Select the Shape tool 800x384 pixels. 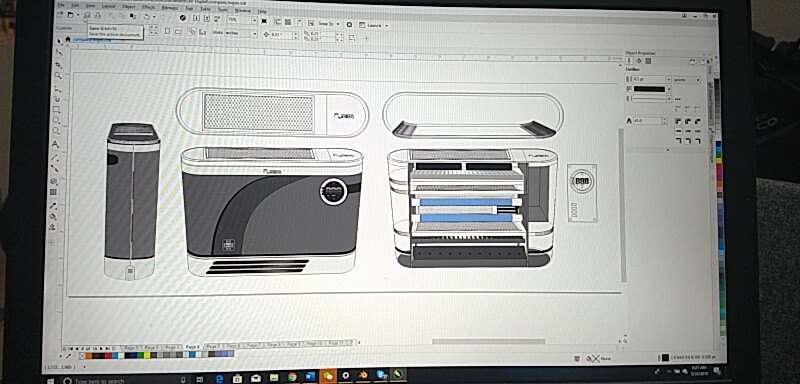(60, 53)
